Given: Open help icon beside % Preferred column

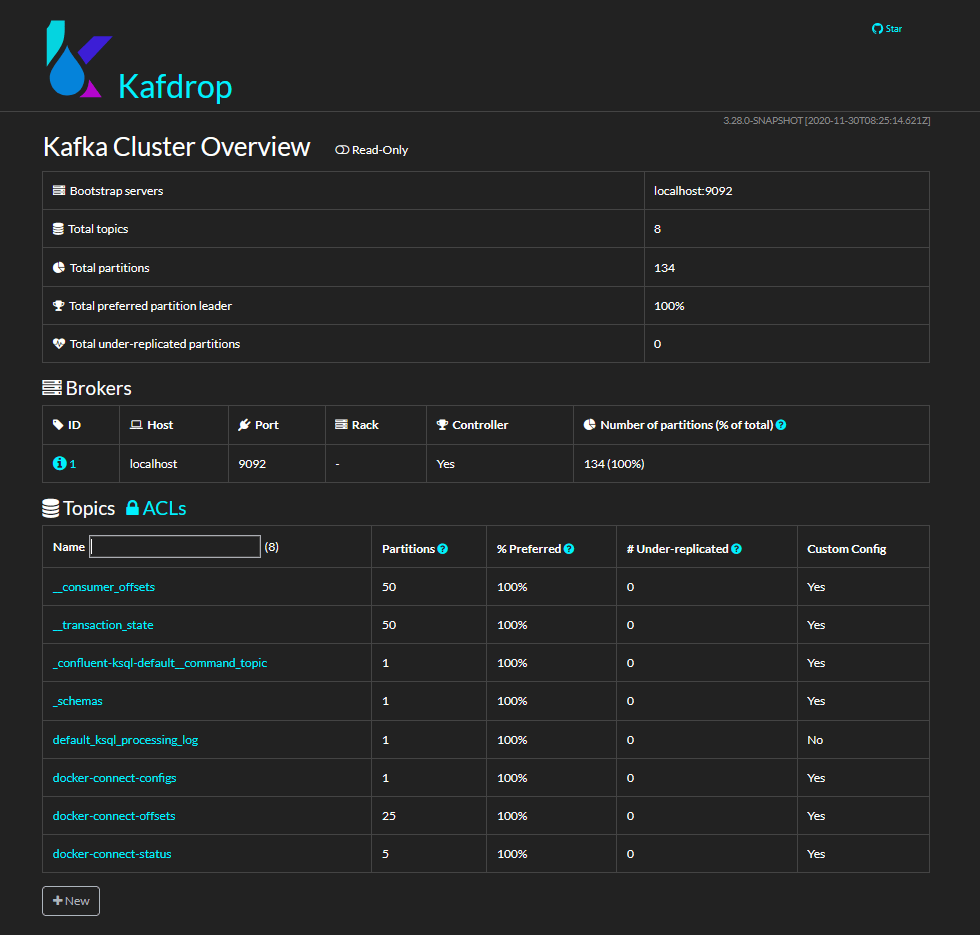Looking at the screenshot, I should tap(569, 549).
